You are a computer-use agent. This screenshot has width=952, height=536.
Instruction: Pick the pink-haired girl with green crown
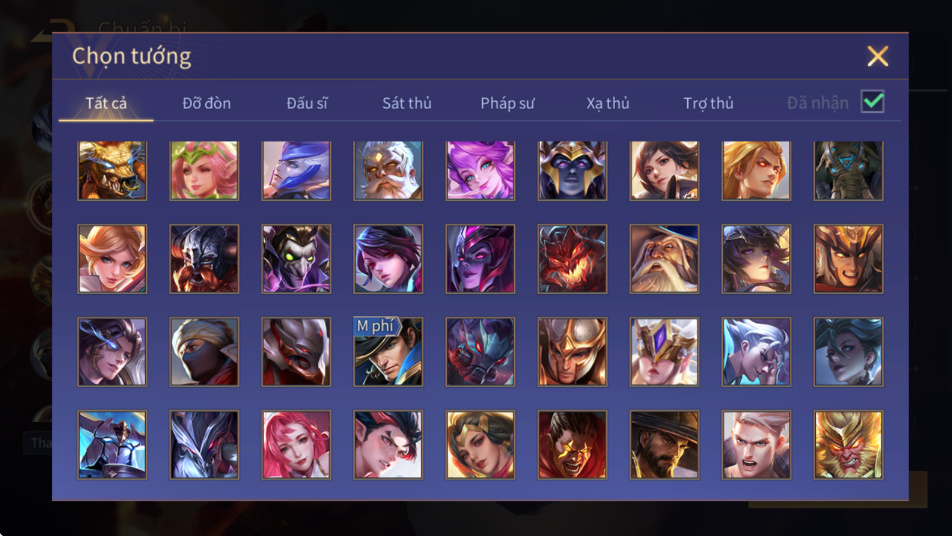point(204,171)
